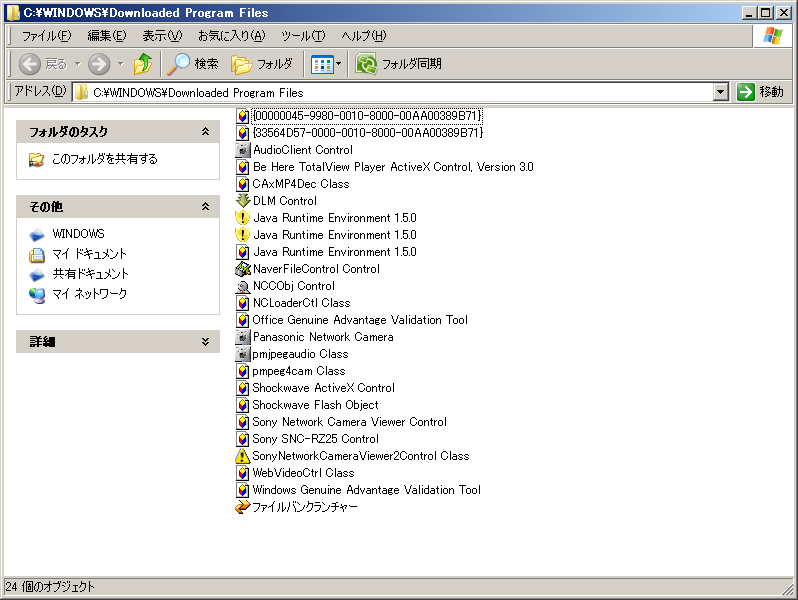
Task: Open the 編集(E) menu
Action: click(107, 36)
